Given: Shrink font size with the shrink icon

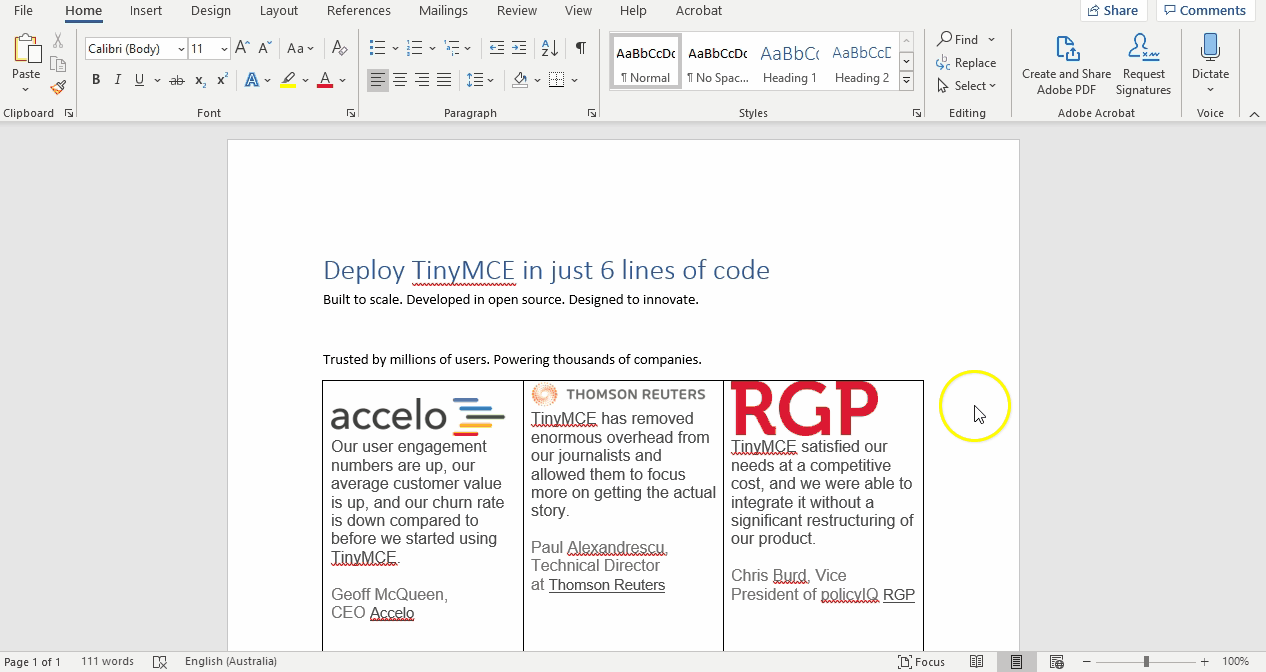Looking at the screenshot, I should pos(265,48).
